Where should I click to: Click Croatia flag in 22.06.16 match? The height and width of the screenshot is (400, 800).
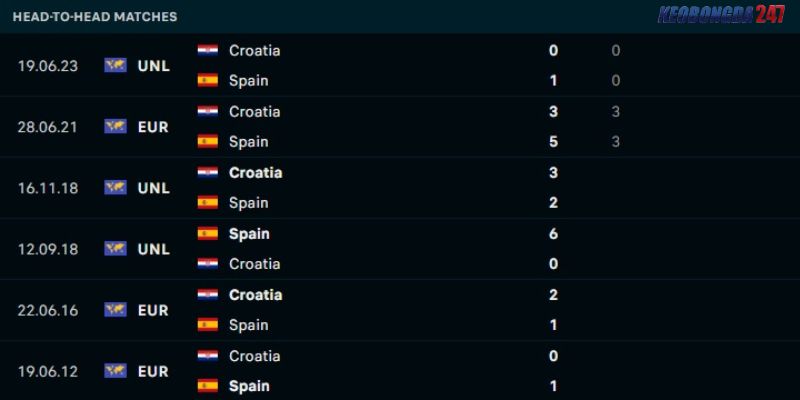point(208,294)
